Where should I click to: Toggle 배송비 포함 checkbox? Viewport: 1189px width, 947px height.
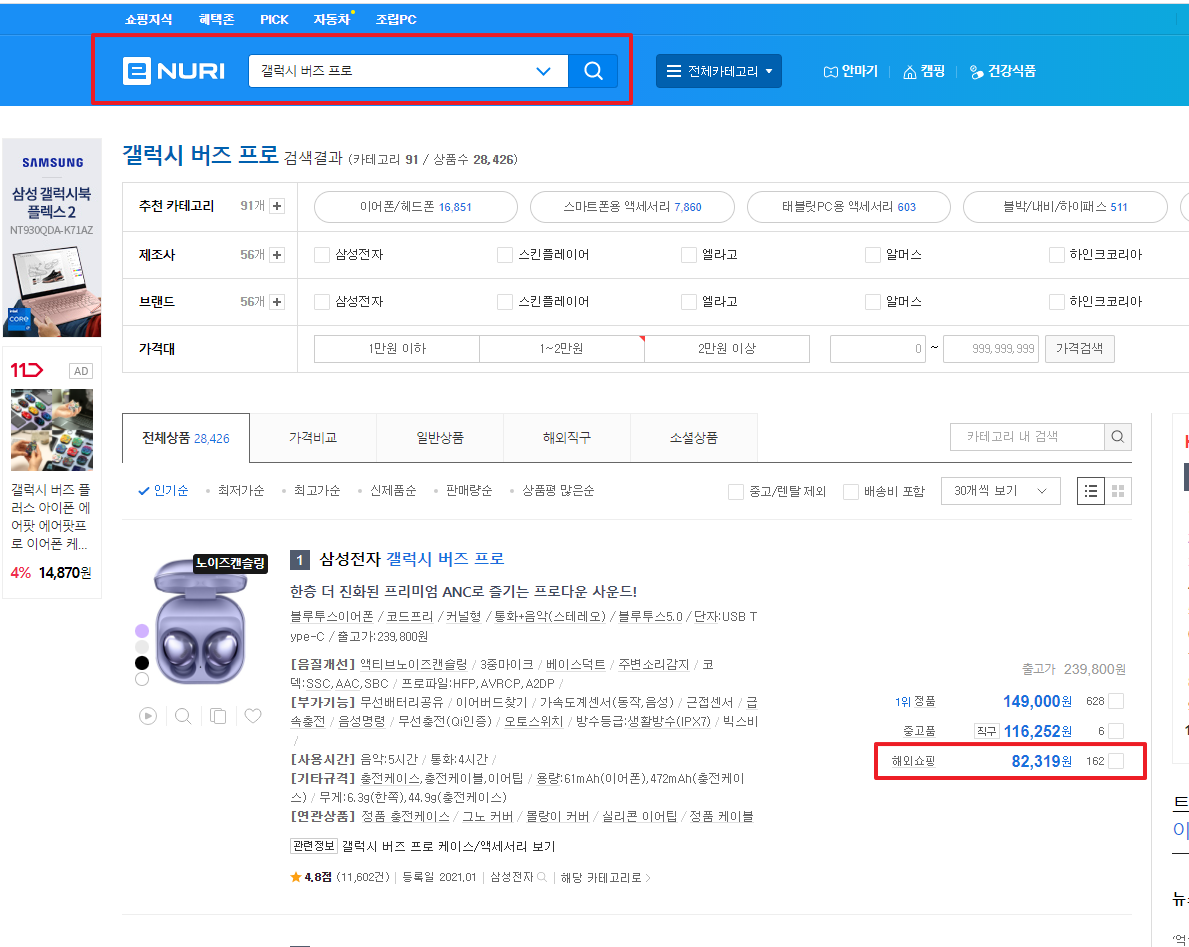(851, 492)
